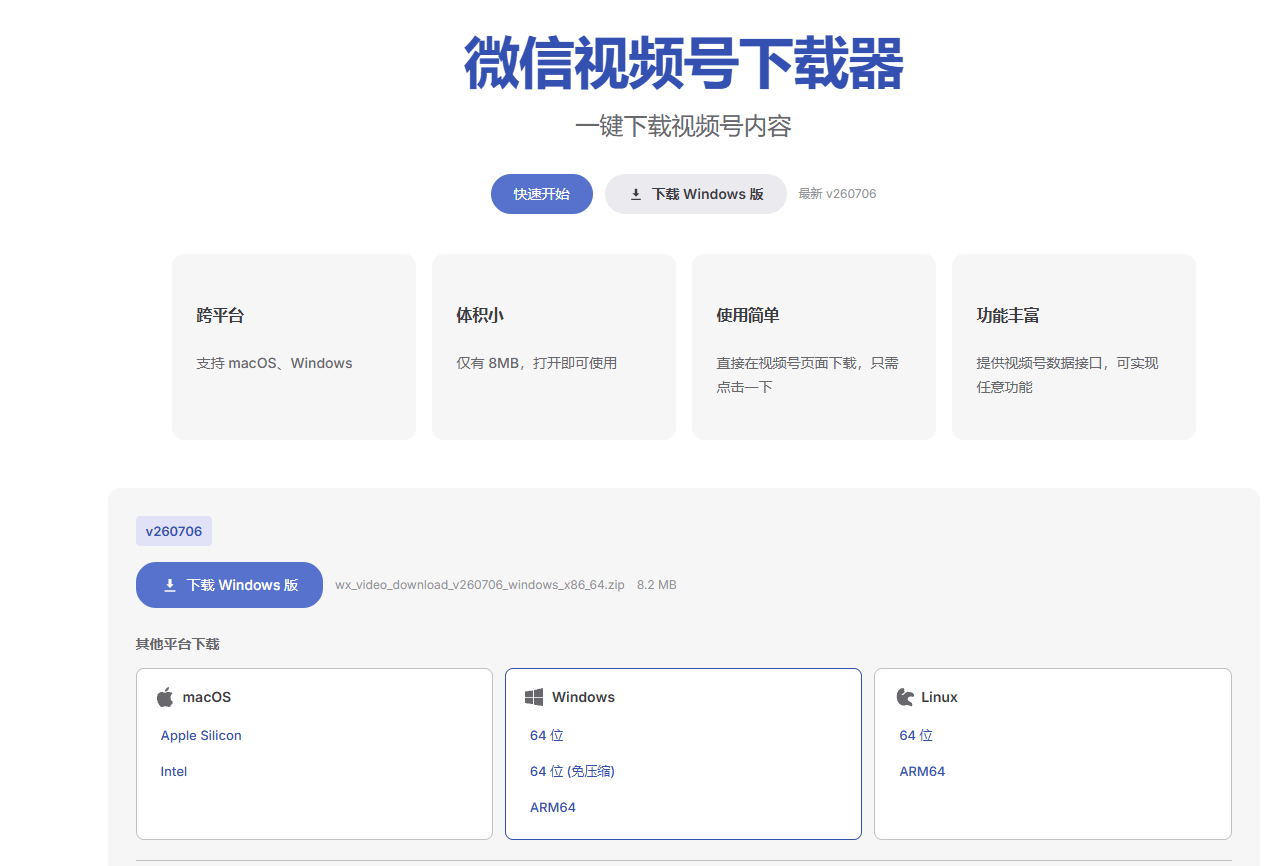1282x866 pixels.
Task: Open the Windows 64 位 download link
Action: [x=547, y=735]
